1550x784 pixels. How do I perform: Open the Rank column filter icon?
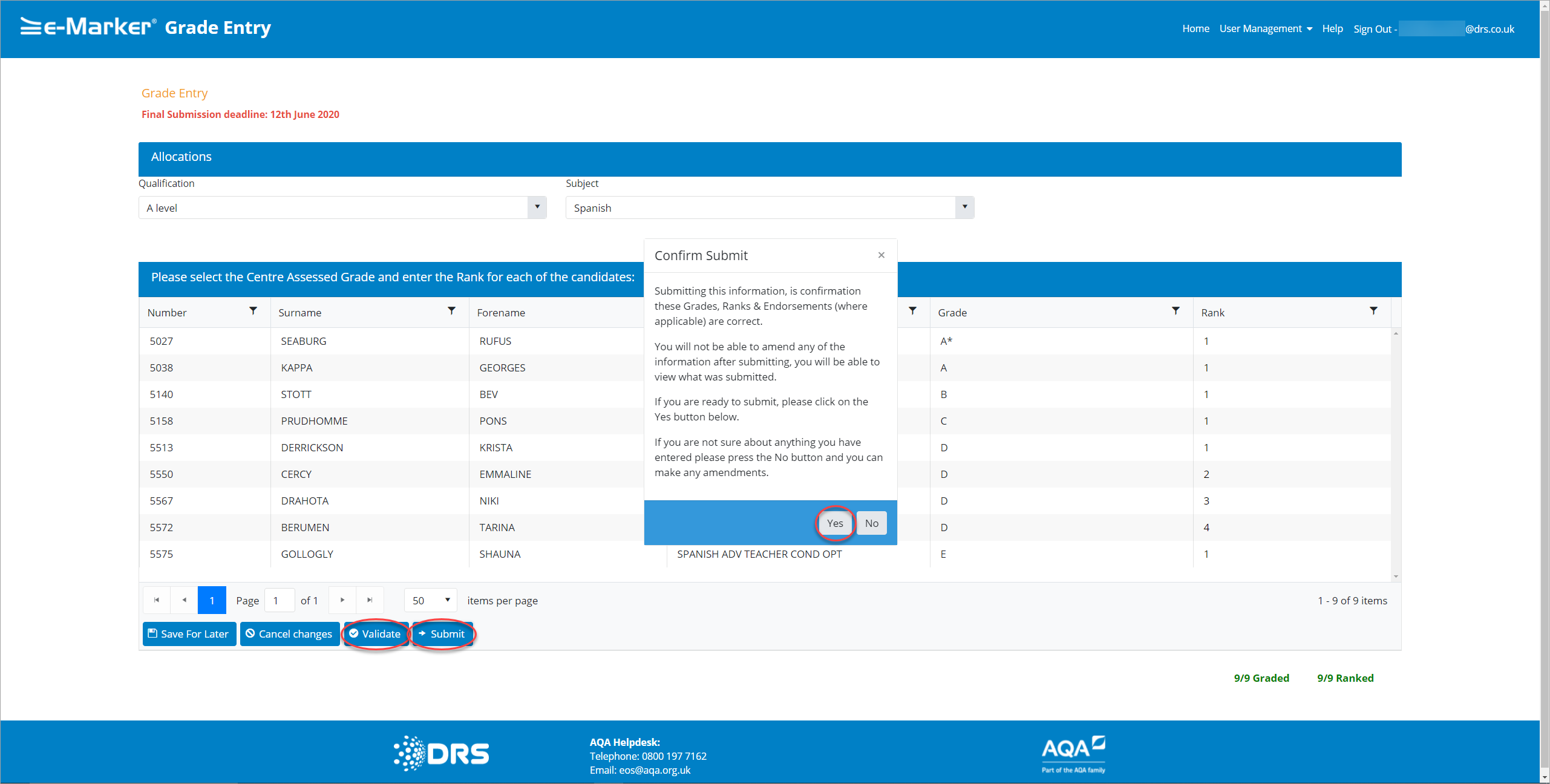pyautogui.click(x=1373, y=311)
